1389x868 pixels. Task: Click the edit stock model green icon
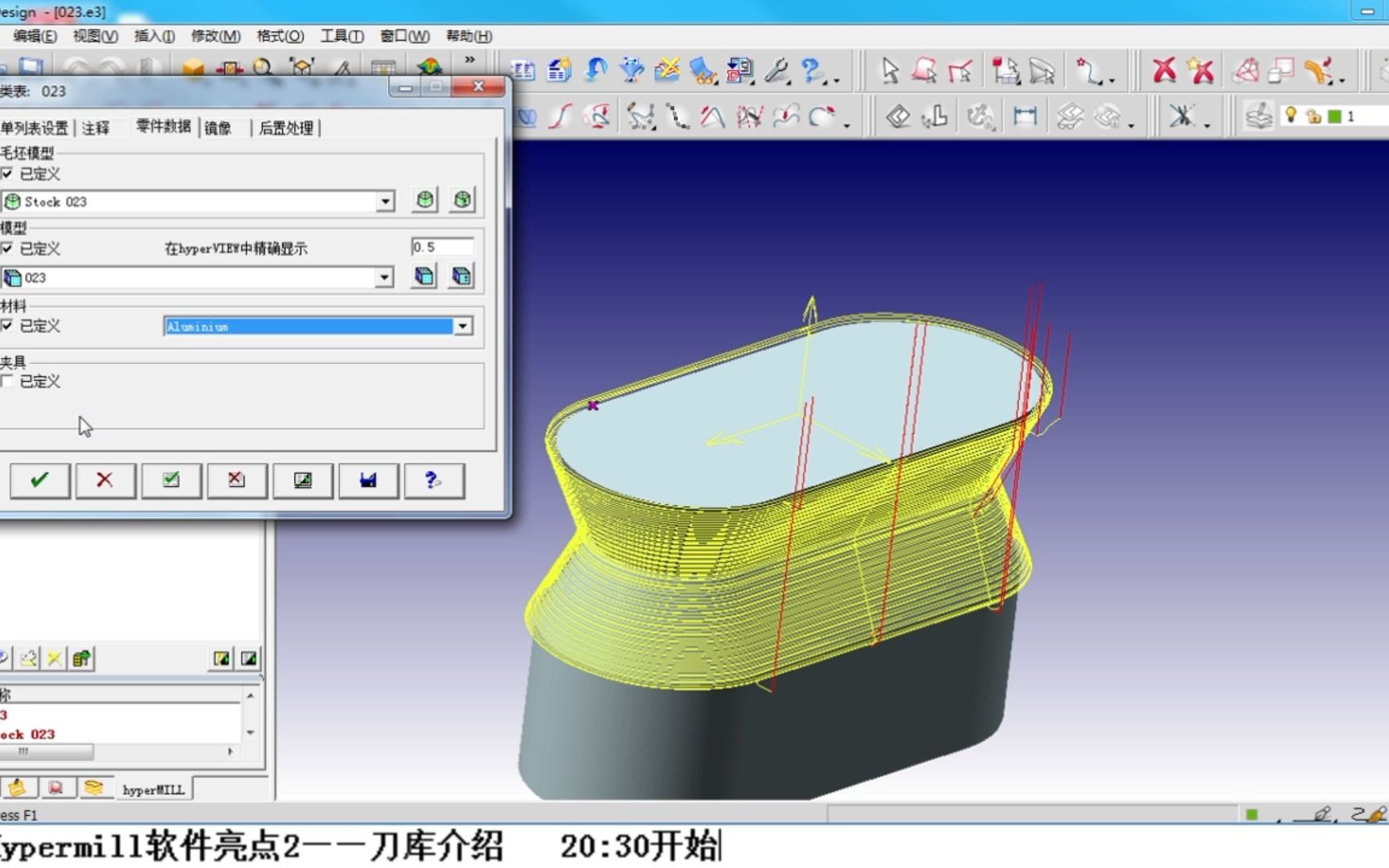click(462, 200)
